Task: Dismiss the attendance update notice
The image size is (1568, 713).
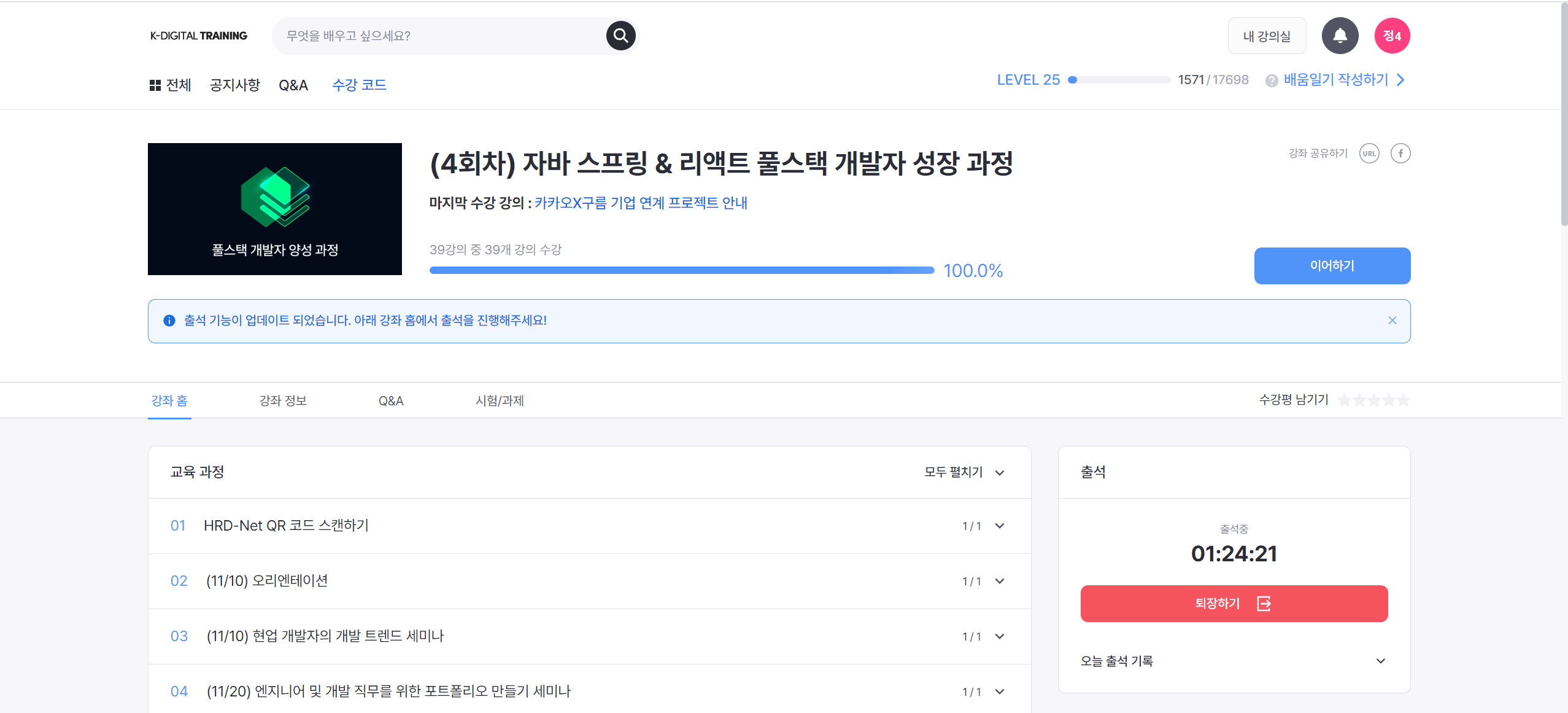Action: tap(1392, 321)
